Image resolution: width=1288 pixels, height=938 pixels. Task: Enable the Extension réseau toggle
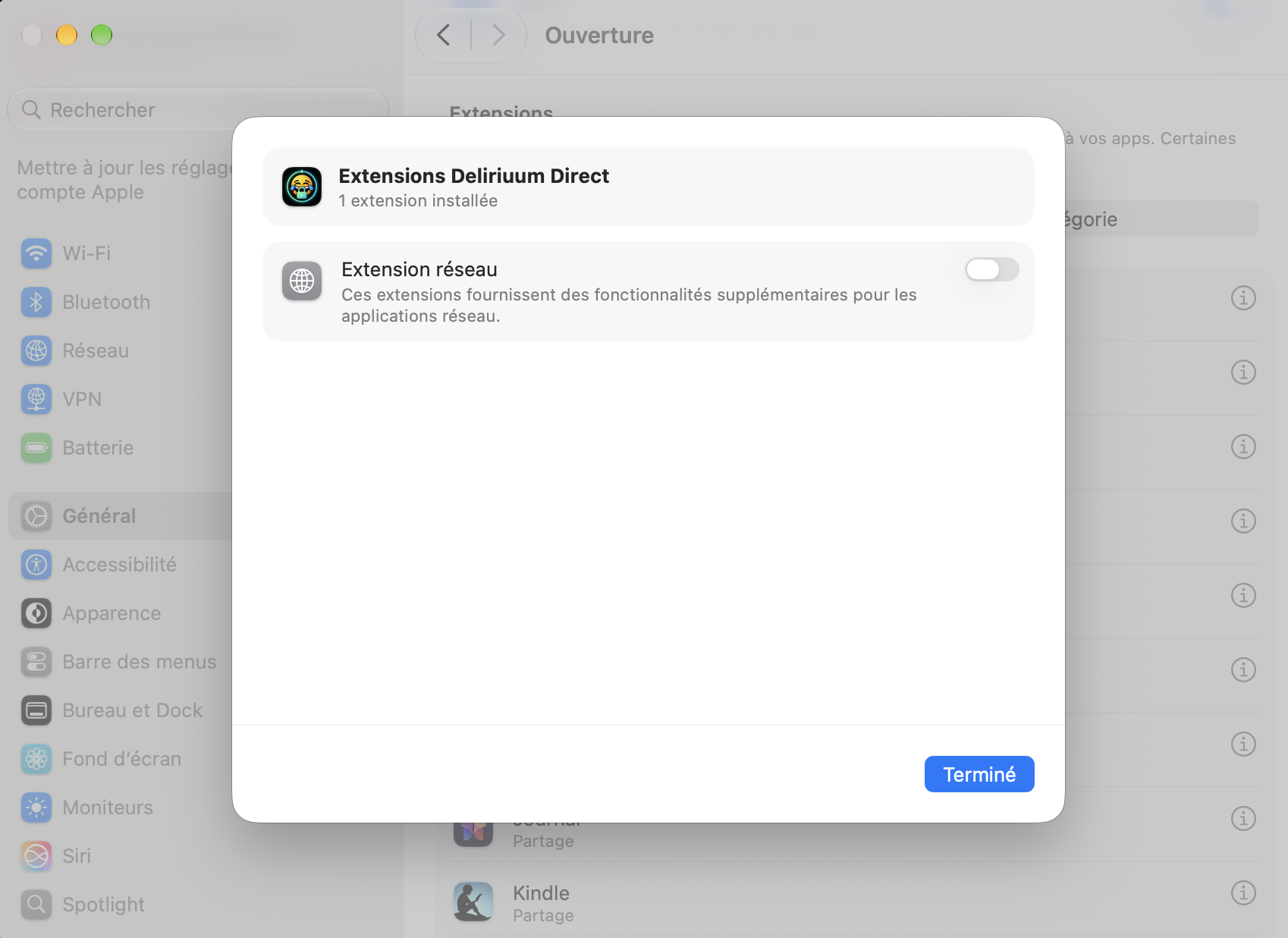pos(991,269)
